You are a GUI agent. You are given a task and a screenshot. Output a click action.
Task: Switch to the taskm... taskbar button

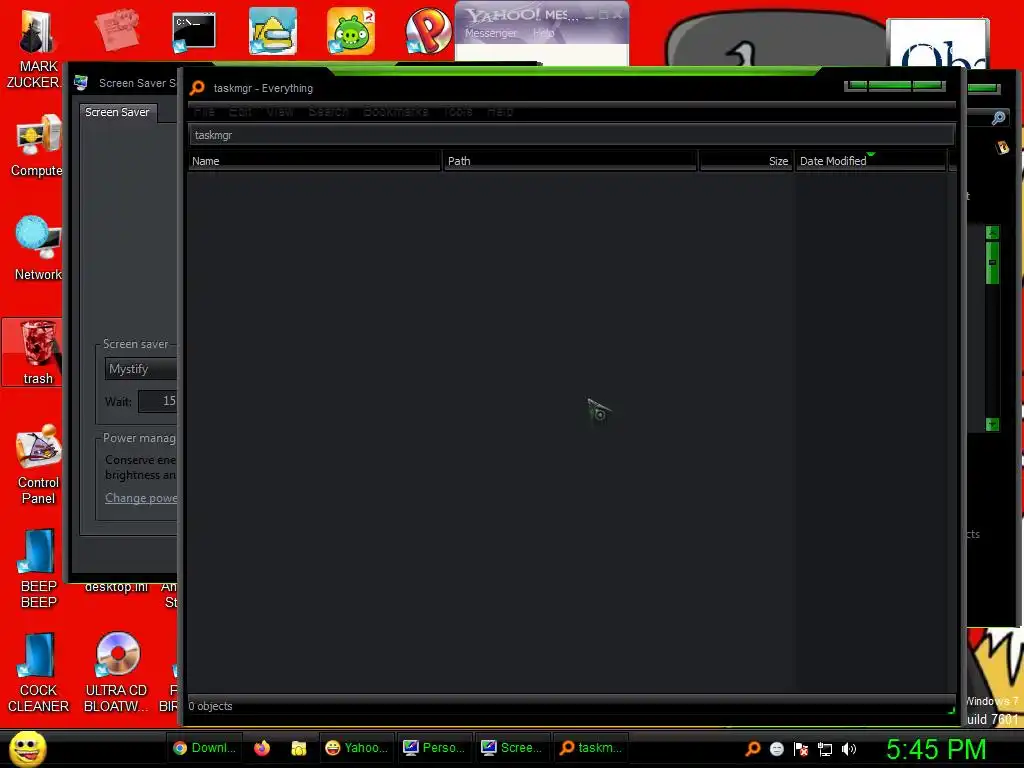coord(590,748)
